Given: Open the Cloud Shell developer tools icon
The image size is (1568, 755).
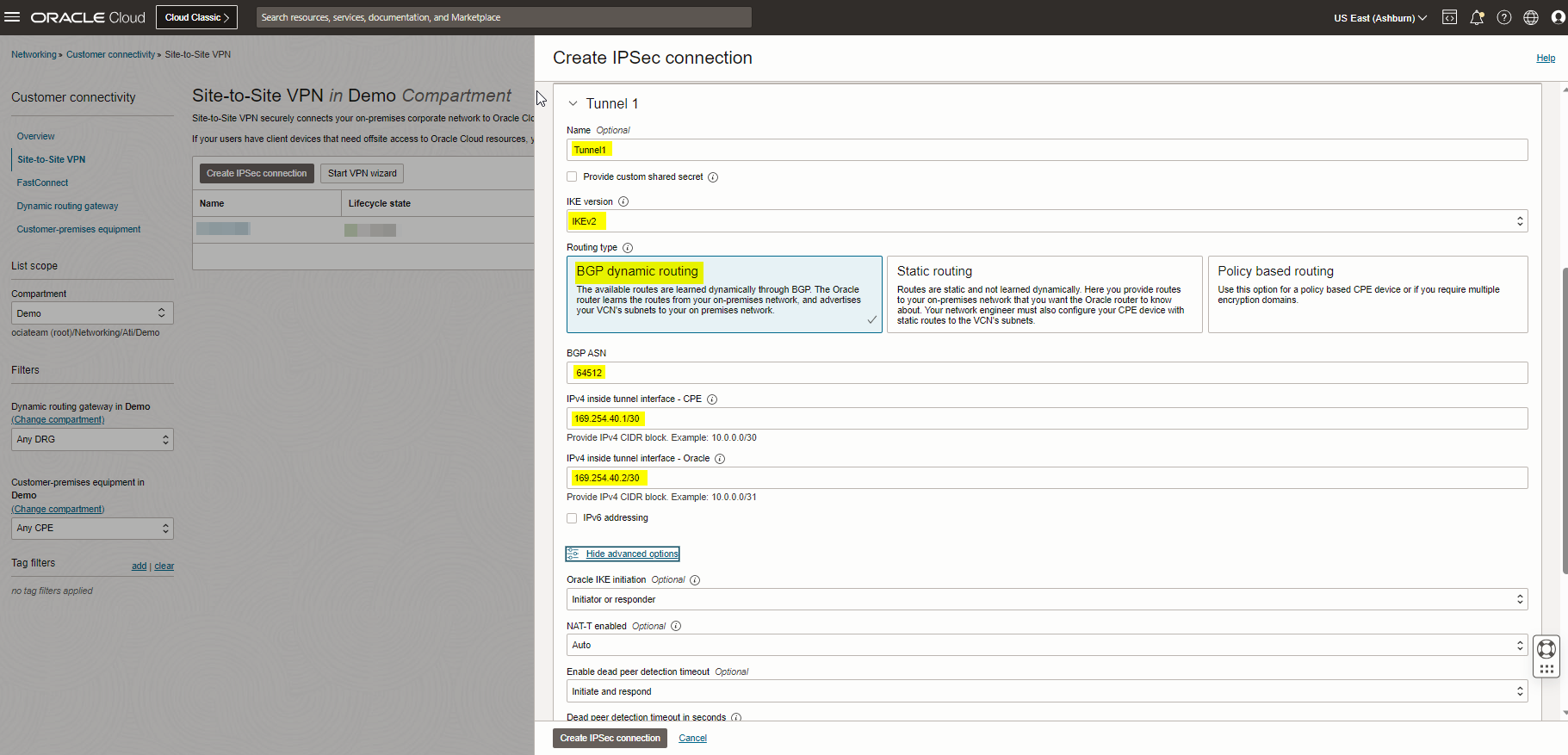Looking at the screenshot, I should coord(1449,17).
